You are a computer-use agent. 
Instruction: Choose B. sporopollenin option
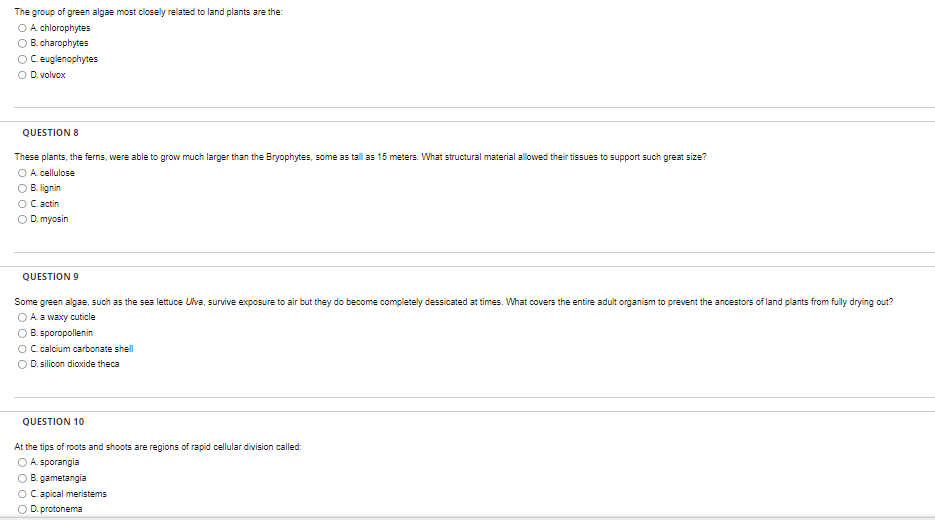(22, 333)
